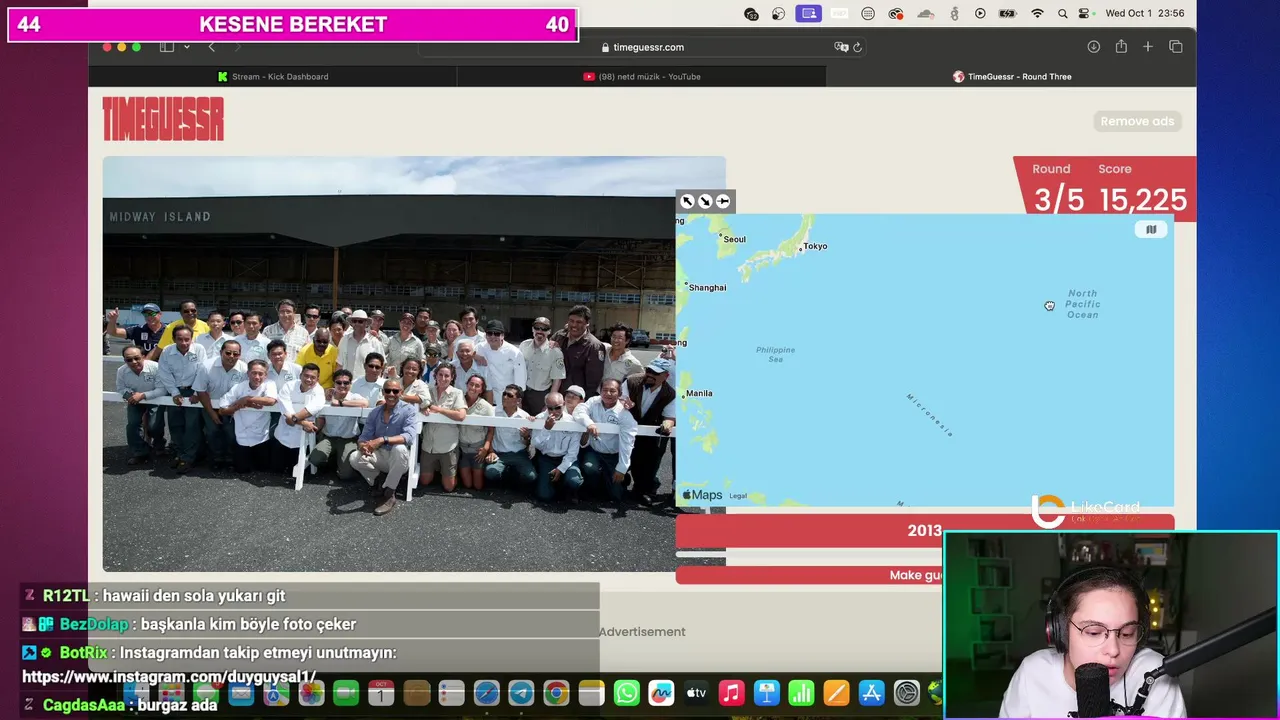This screenshot has width=1280, height=720.
Task: Open System Settings from the Dock
Action: [907, 693]
